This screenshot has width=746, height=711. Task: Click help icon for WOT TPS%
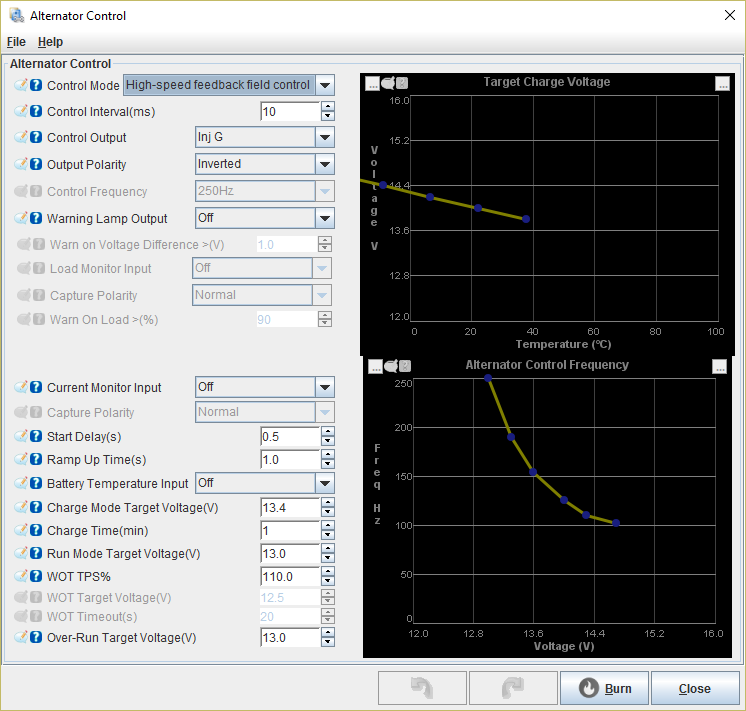pyautogui.click(x=36, y=577)
